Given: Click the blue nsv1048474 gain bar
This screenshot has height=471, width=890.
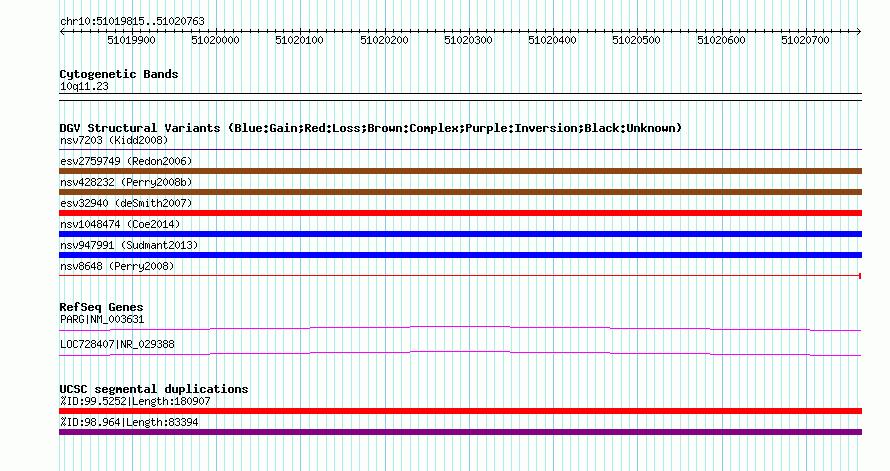Looking at the screenshot, I should click(460, 234).
